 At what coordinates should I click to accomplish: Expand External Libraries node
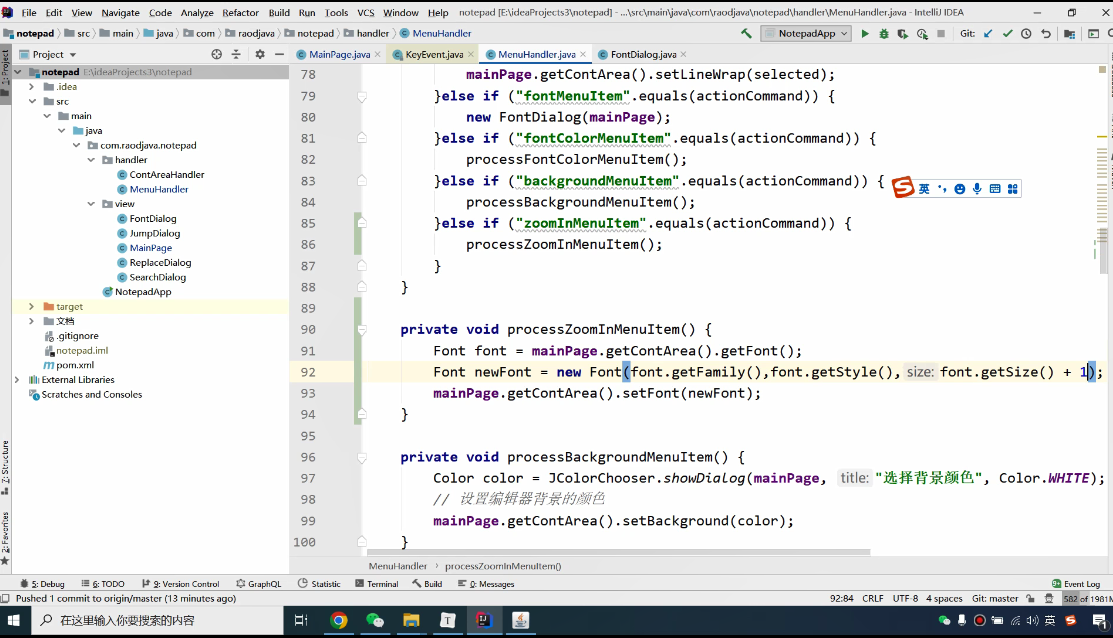coord(17,380)
